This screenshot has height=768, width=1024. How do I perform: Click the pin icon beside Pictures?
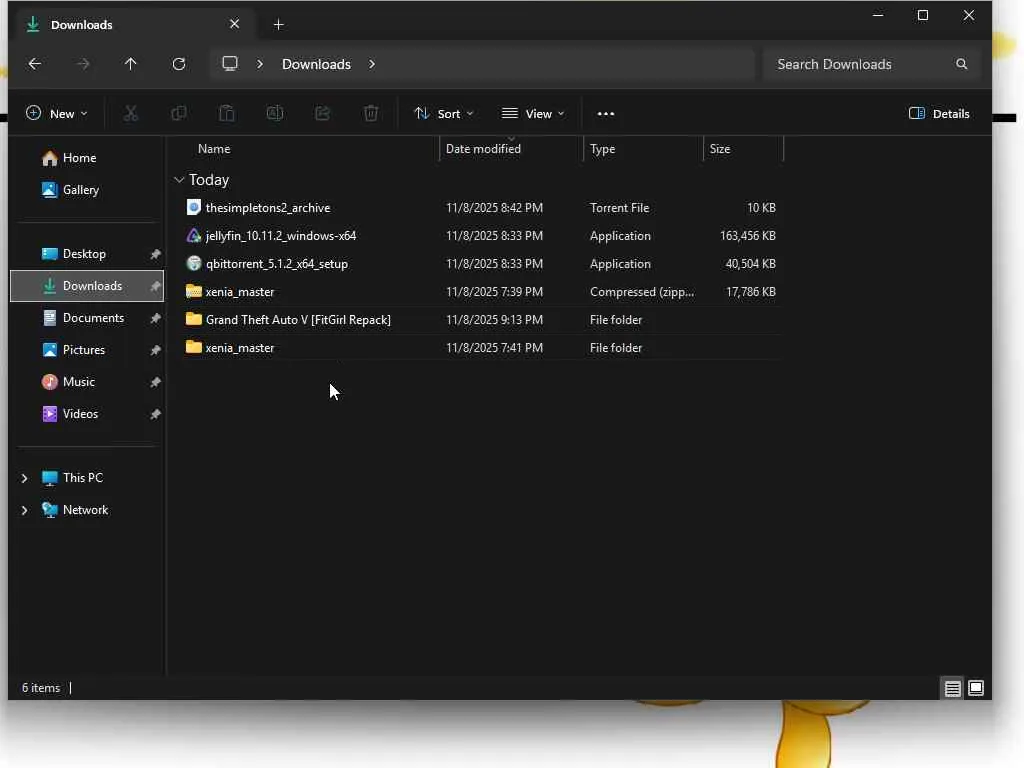point(155,350)
